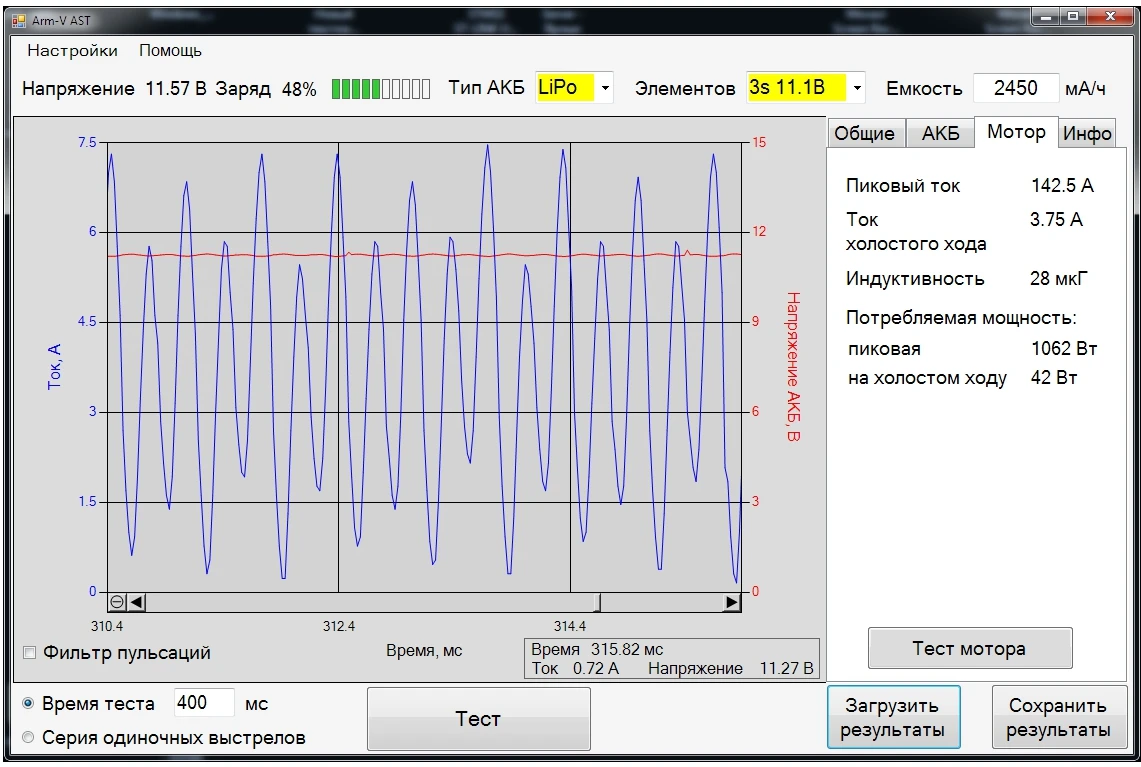Switch to the Инфо tab
Image resolution: width=1141 pixels, height=767 pixels.
pos(1086,133)
